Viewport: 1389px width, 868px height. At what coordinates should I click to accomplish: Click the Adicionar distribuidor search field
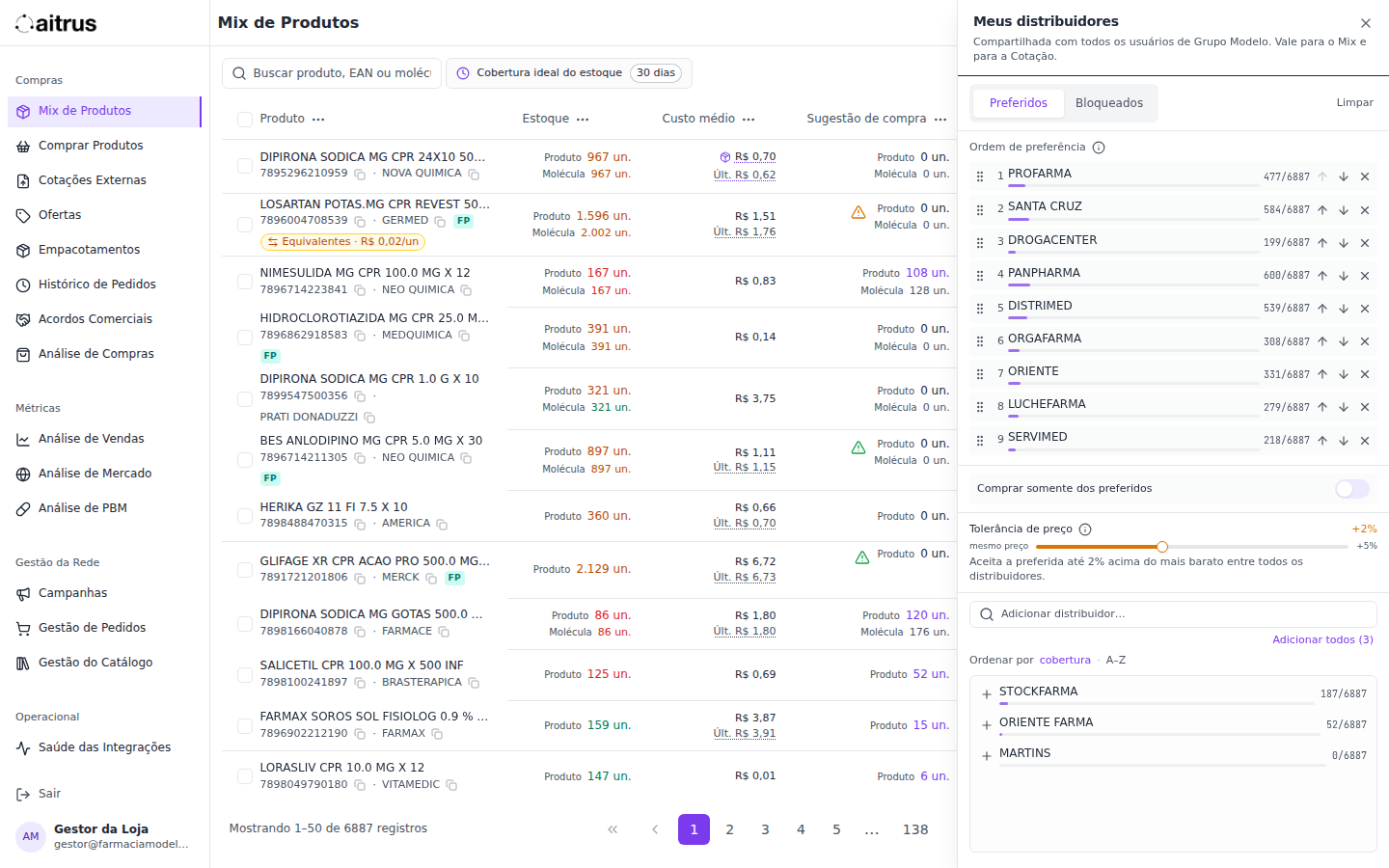coord(1173,614)
